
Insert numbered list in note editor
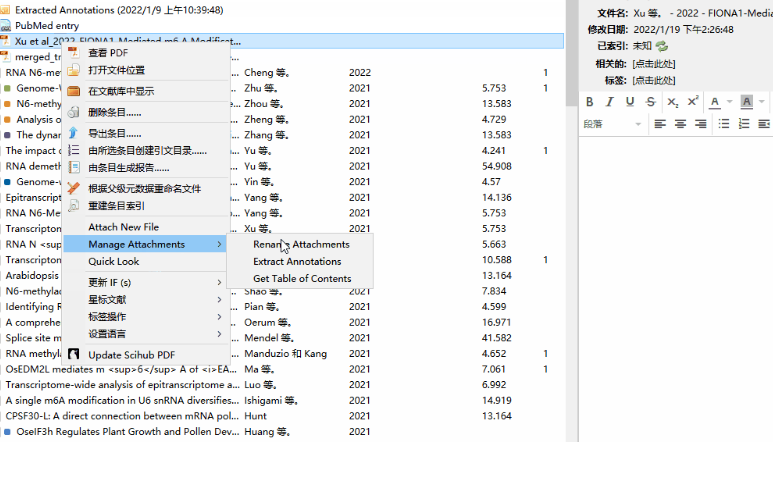744,124
